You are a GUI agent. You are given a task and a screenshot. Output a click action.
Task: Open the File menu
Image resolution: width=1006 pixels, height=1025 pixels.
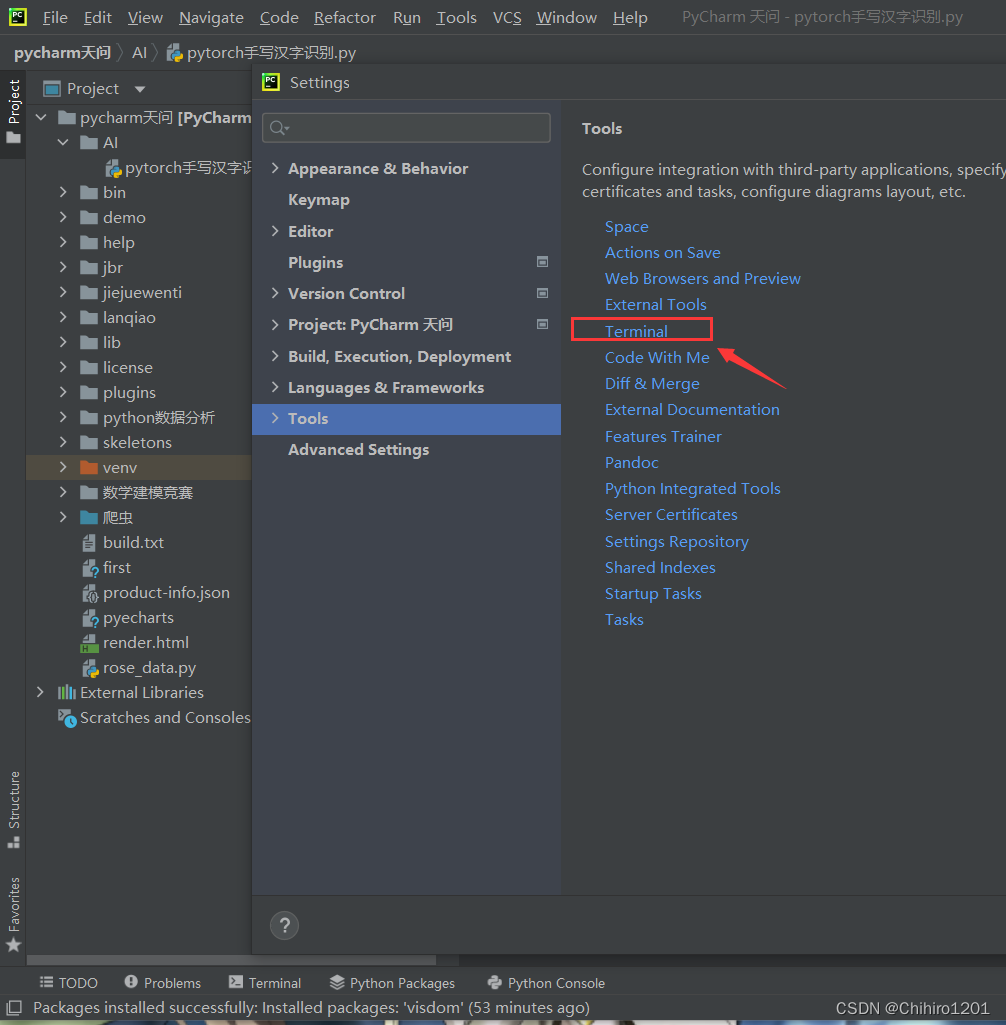coord(55,18)
